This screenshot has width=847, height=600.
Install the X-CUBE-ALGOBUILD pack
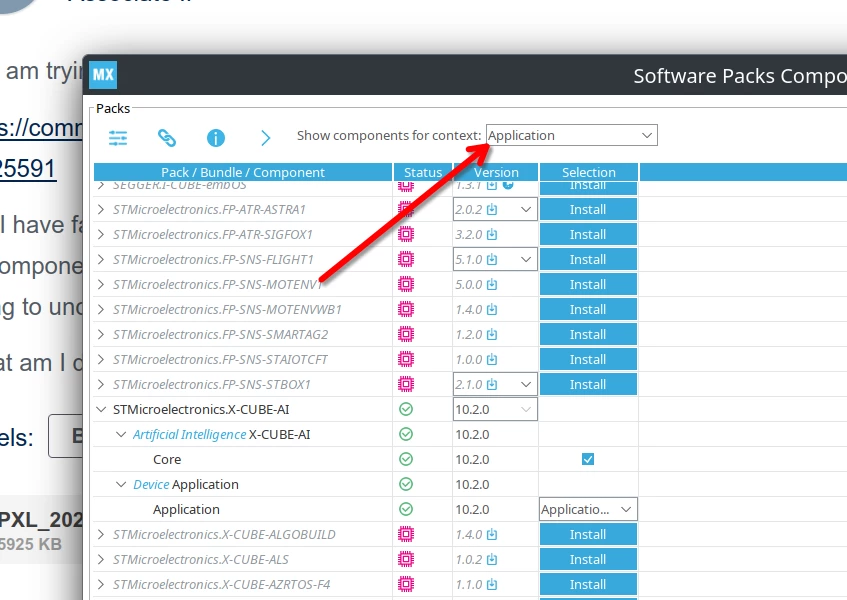(x=588, y=535)
